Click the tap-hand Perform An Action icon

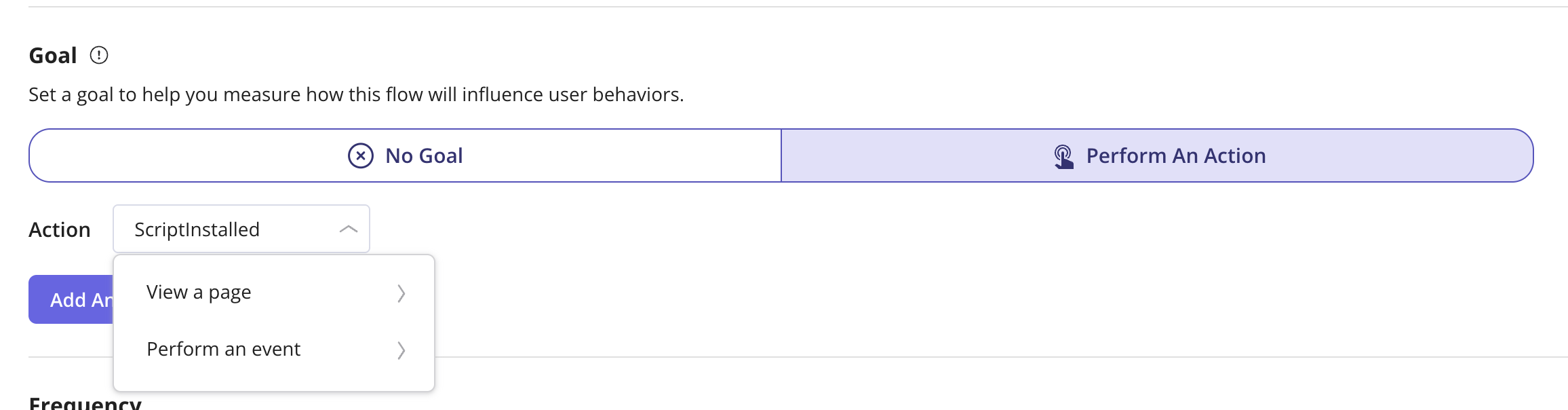tap(1063, 156)
